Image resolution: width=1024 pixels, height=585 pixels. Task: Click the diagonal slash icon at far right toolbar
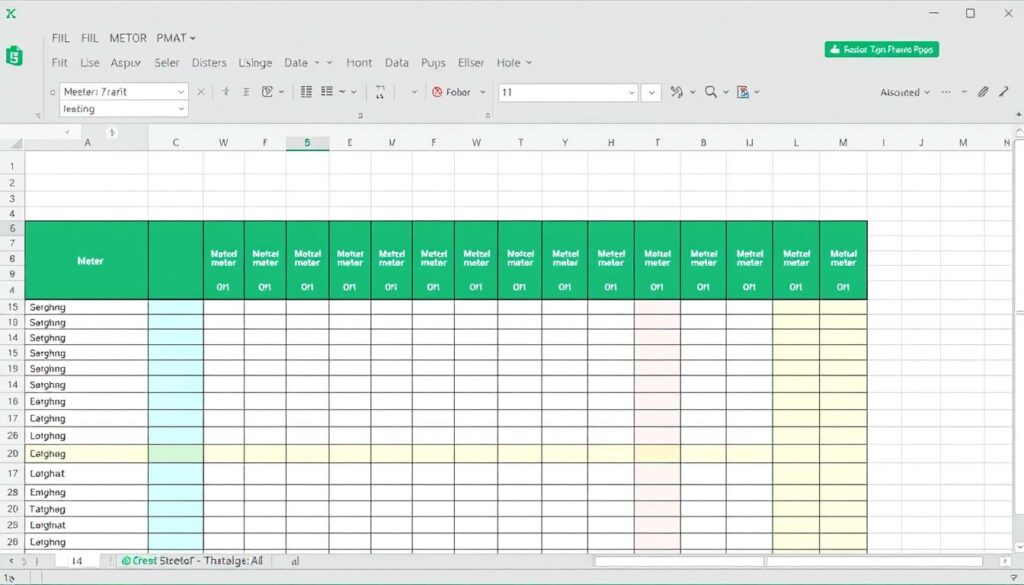click(x=1004, y=91)
